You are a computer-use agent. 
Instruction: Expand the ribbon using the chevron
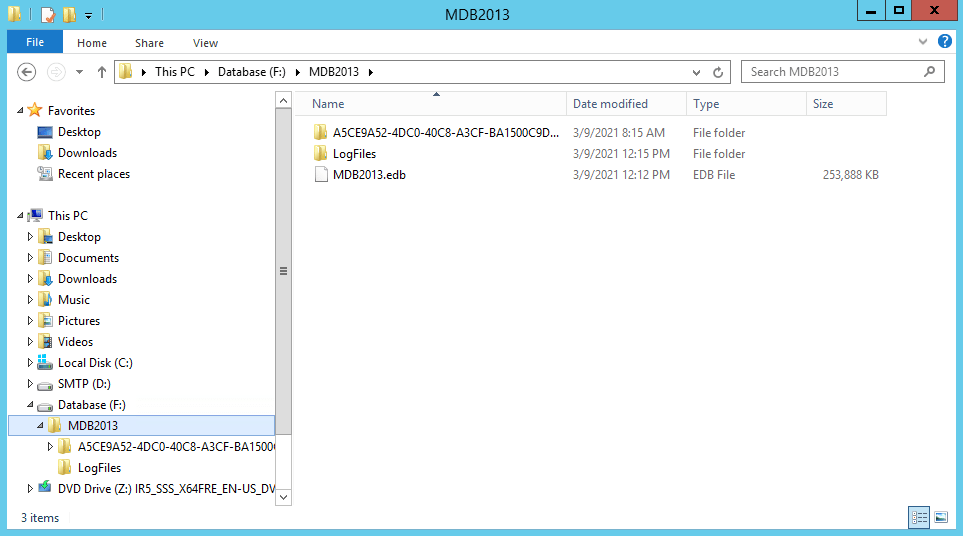click(923, 42)
